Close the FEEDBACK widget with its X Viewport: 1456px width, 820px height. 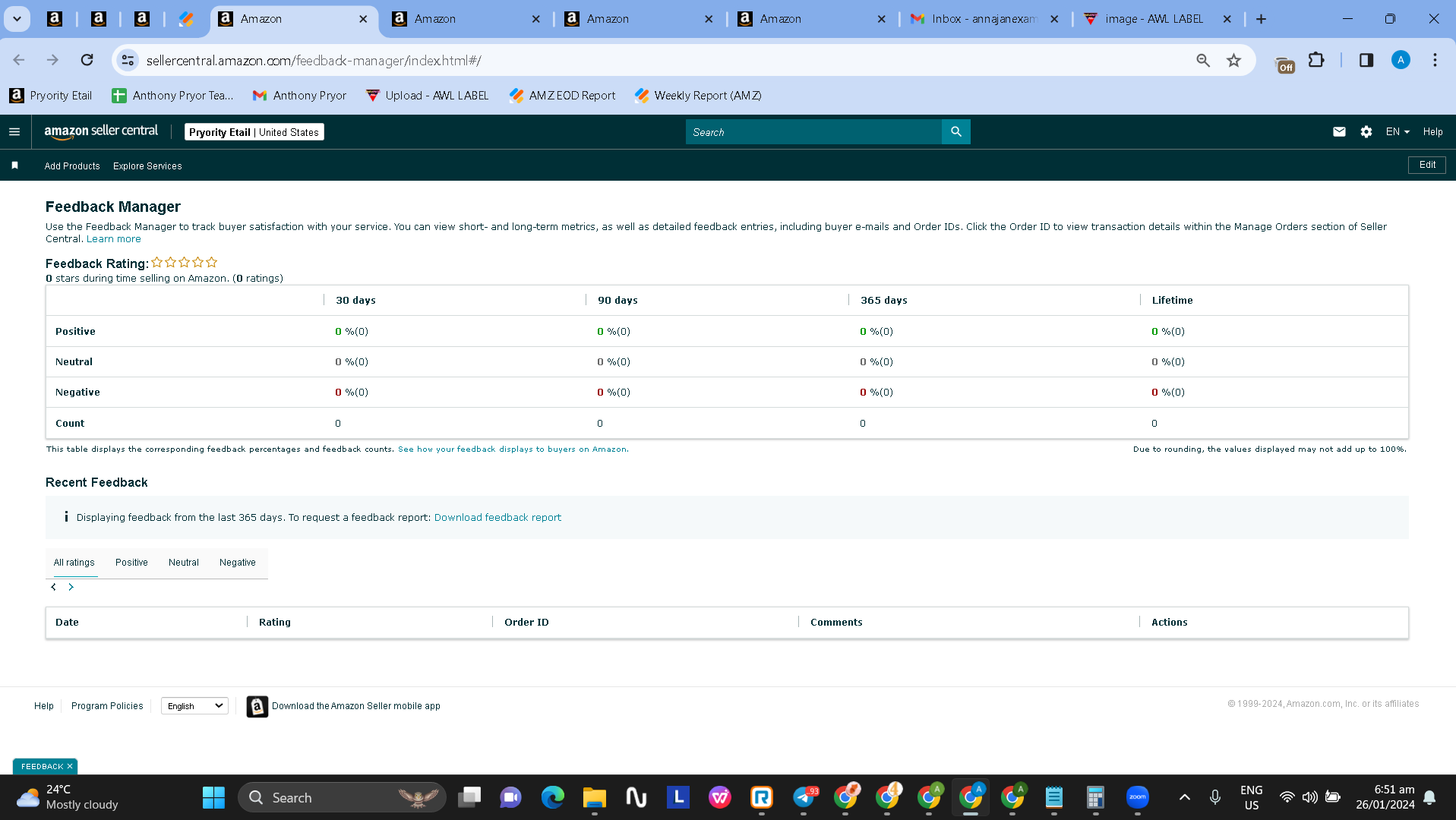pyautogui.click(x=69, y=767)
